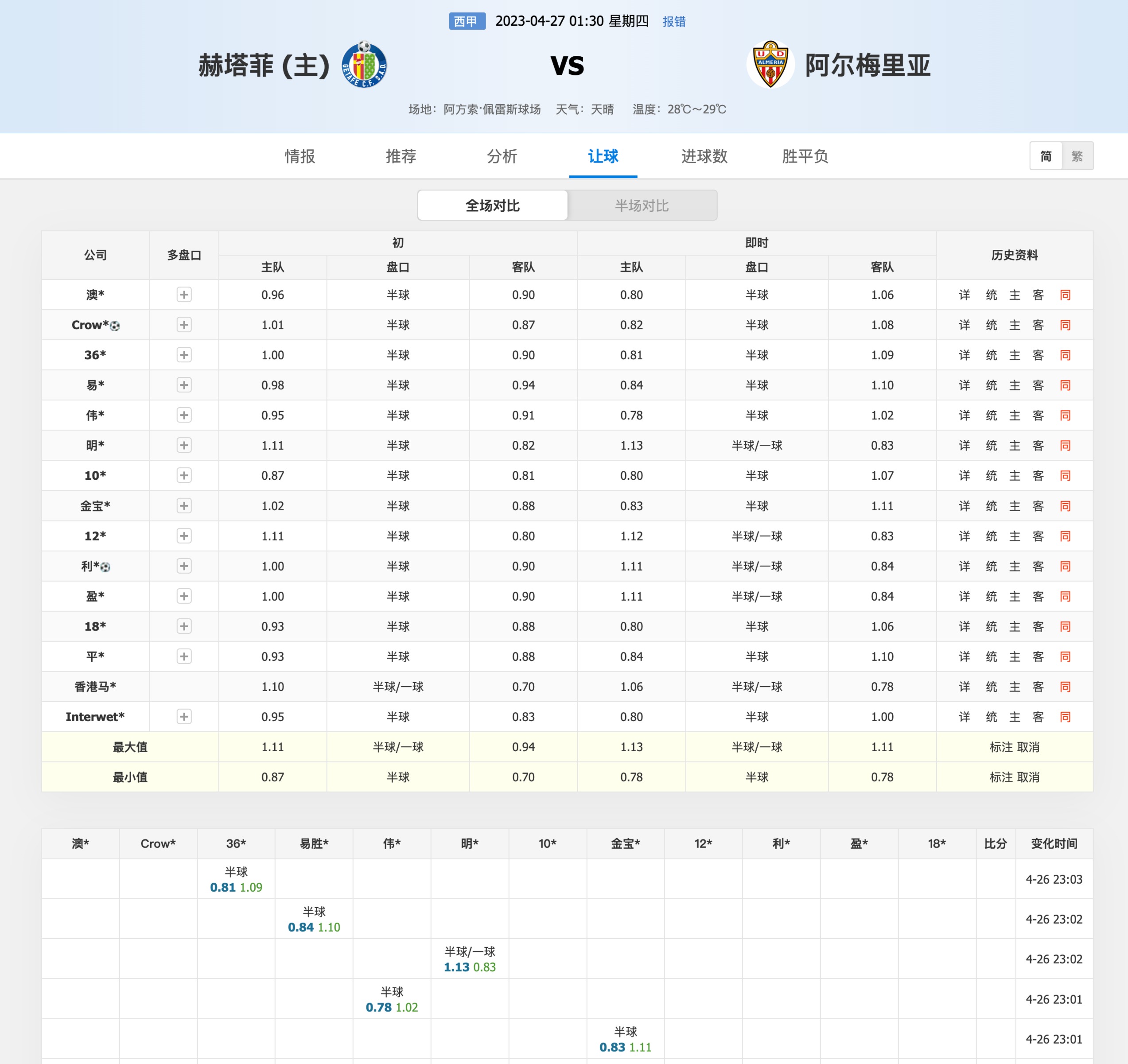1128x1064 pixels.
Task: Expand multi-handicap plus for 36* row
Action: click(184, 355)
